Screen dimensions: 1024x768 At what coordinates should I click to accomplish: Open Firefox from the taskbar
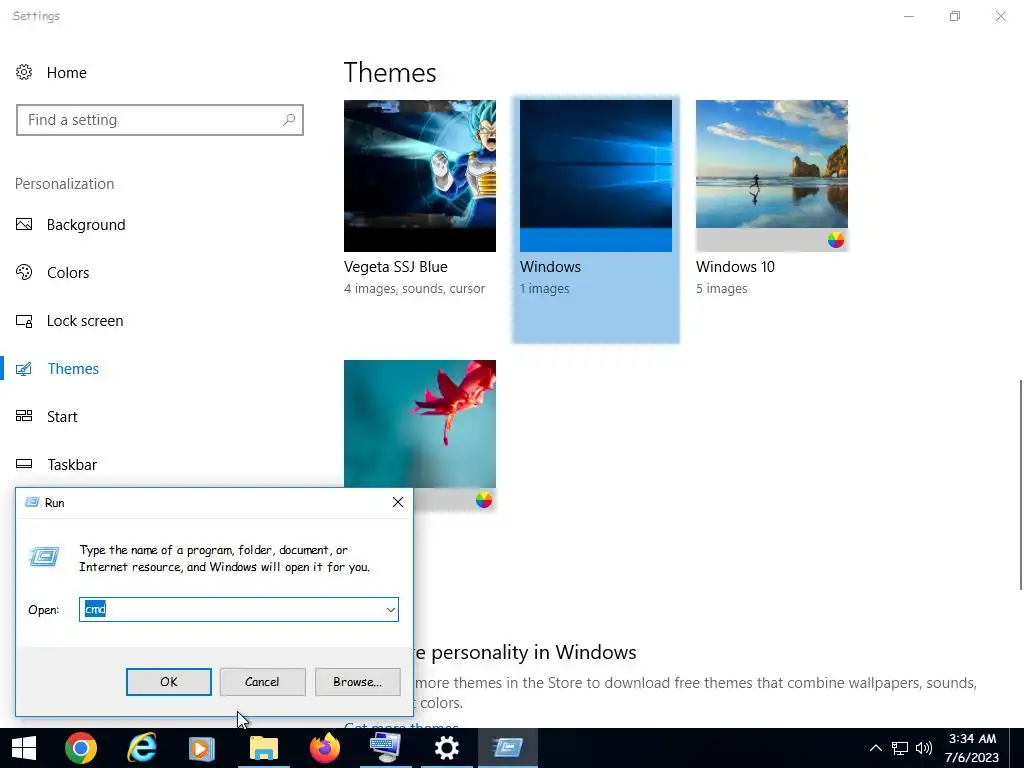pos(325,748)
